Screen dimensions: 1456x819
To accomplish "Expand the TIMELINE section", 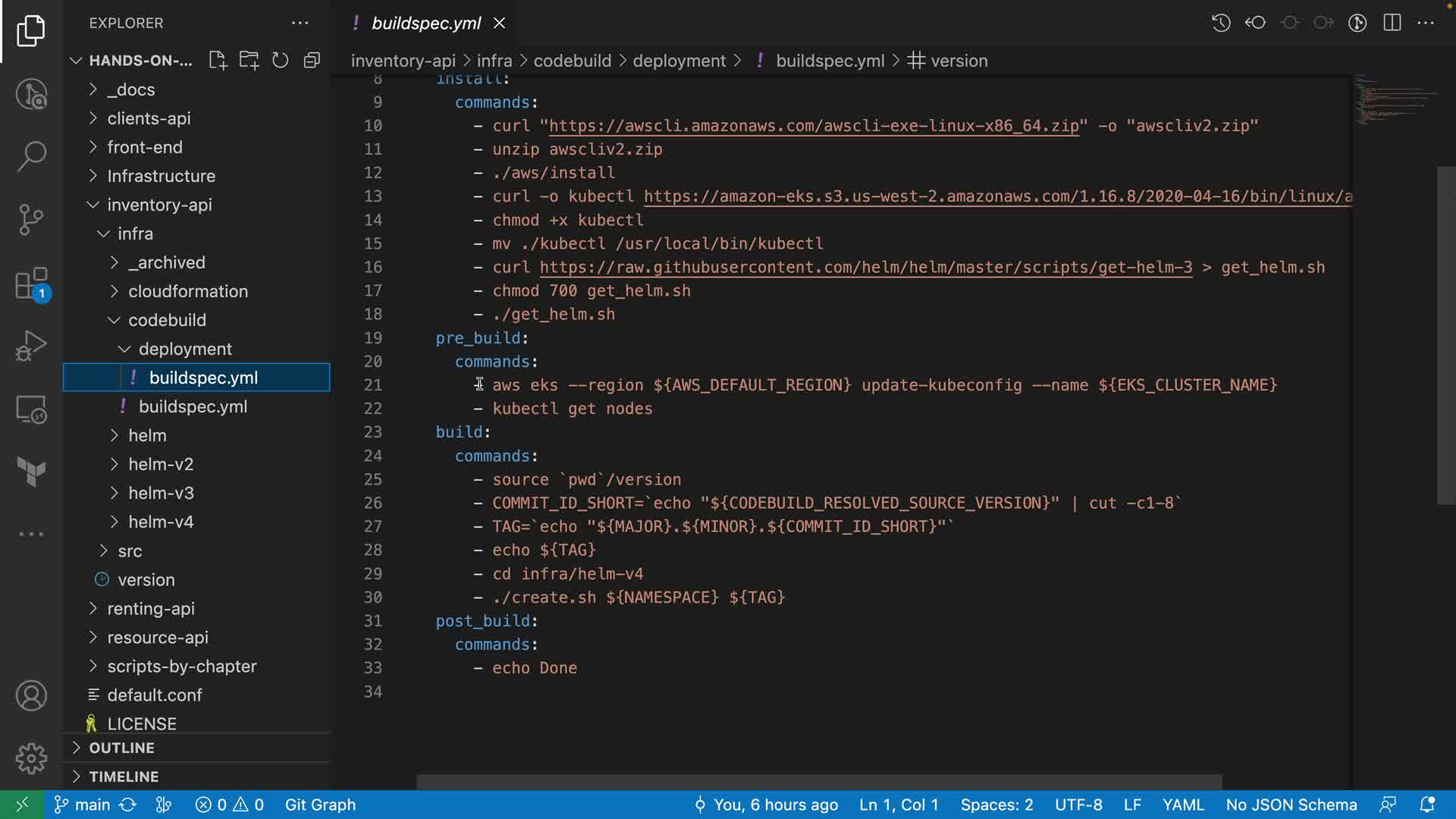I will tap(124, 777).
